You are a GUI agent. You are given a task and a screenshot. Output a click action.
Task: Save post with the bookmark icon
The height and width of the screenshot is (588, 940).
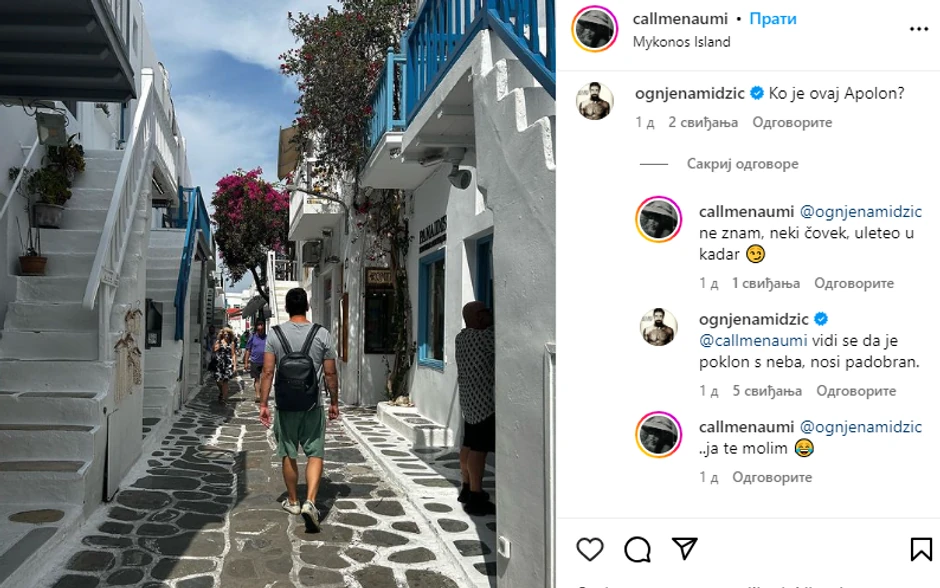921,548
